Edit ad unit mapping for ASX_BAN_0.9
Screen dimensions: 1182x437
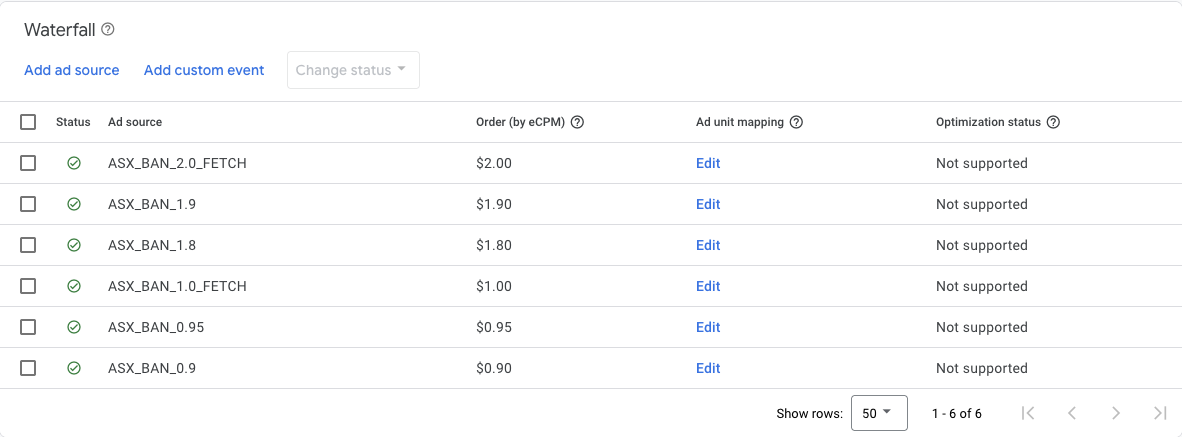click(x=708, y=368)
